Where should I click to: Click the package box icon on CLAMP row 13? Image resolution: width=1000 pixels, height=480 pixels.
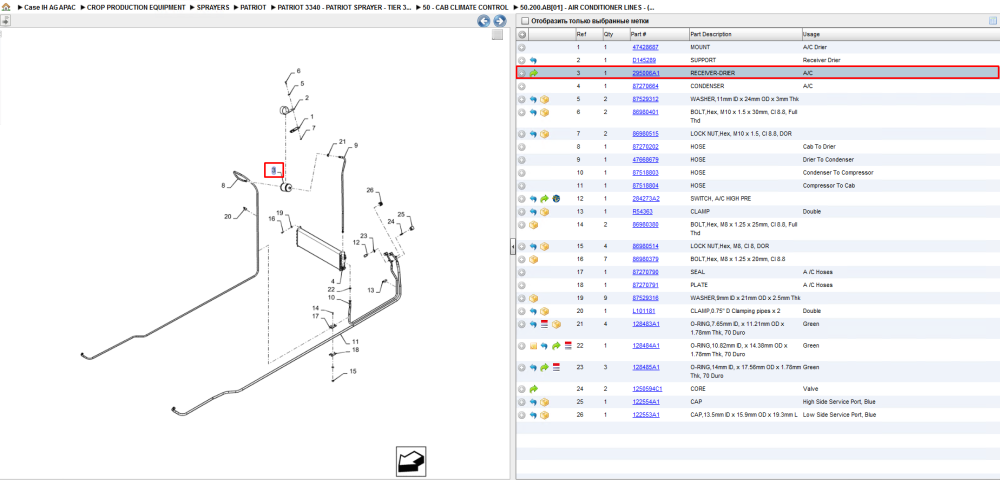[x=545, y=212]
